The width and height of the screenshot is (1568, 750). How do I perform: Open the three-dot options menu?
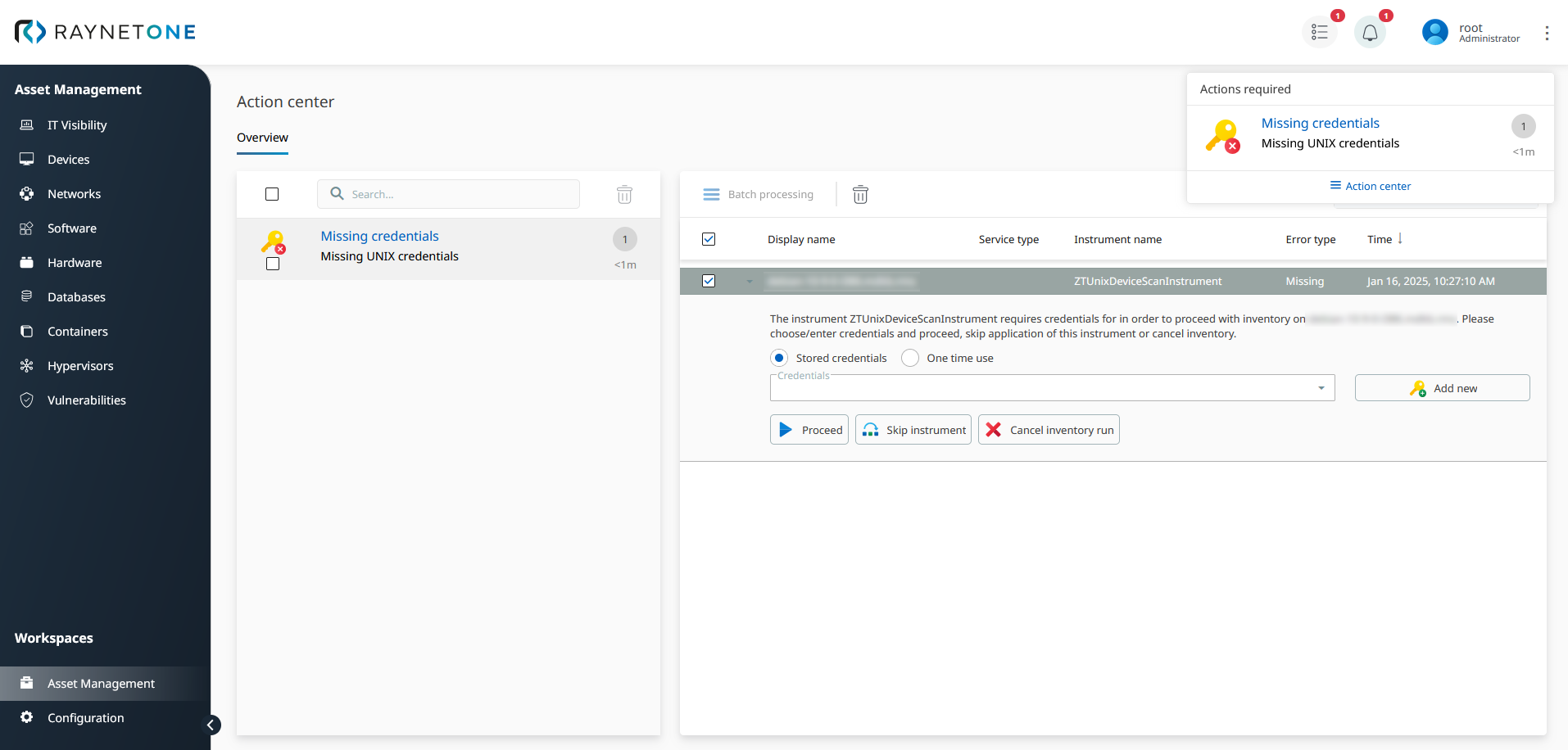1547,33
